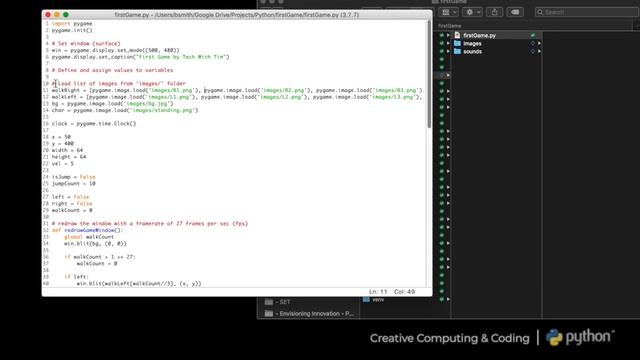Click the 'global walkCount' line
The image size is (640, 360).
pyautogui.click(x=89, y=237)
